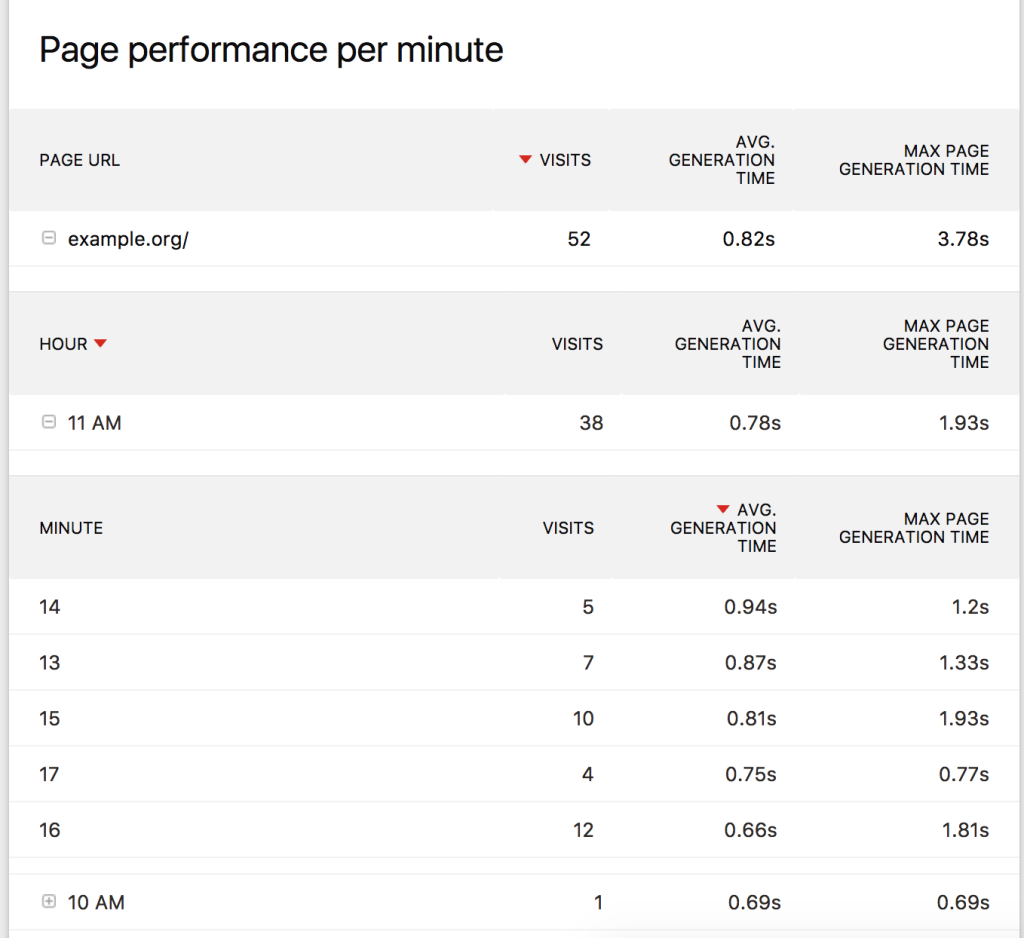Click the minus icon beside 11 AM
Viewport: 1024px width, 938px height.
[x=48, y=422]
